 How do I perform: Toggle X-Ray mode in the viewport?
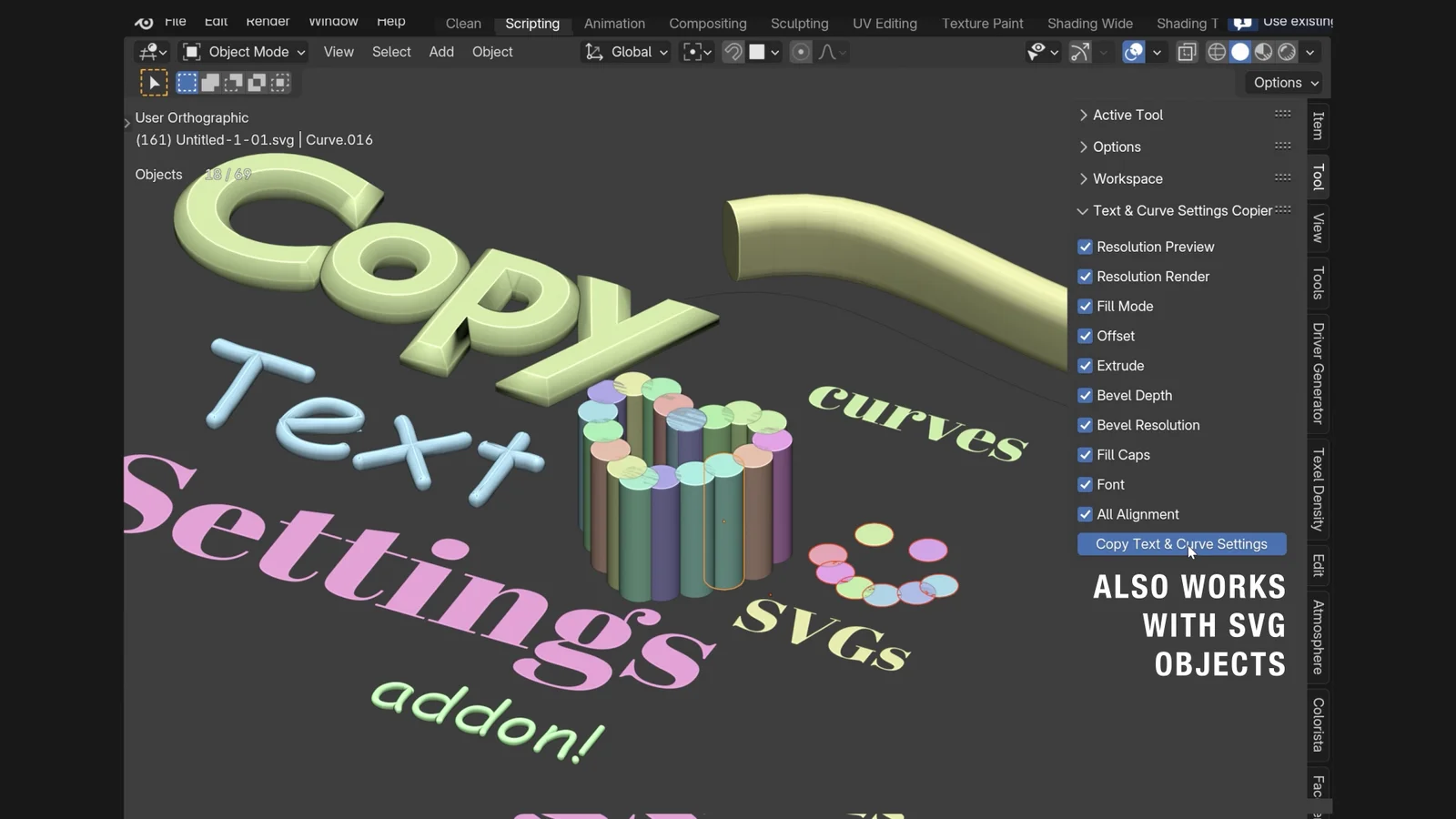1186,52
